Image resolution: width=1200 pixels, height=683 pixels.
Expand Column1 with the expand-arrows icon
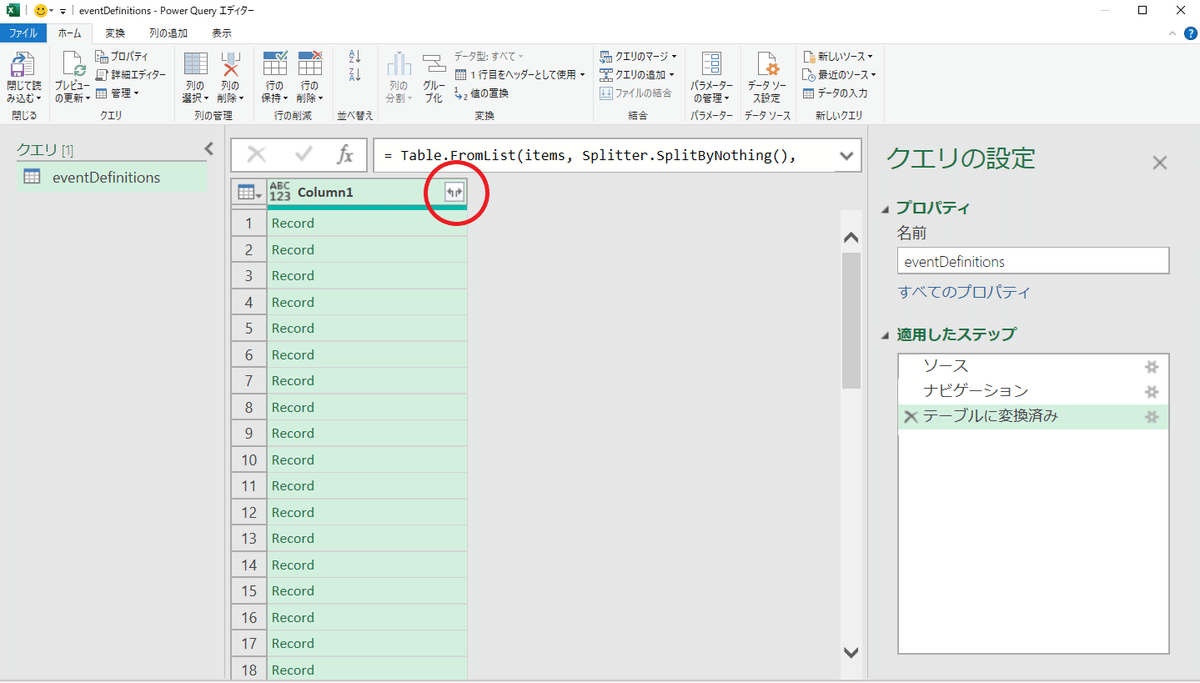pos(454,193)
